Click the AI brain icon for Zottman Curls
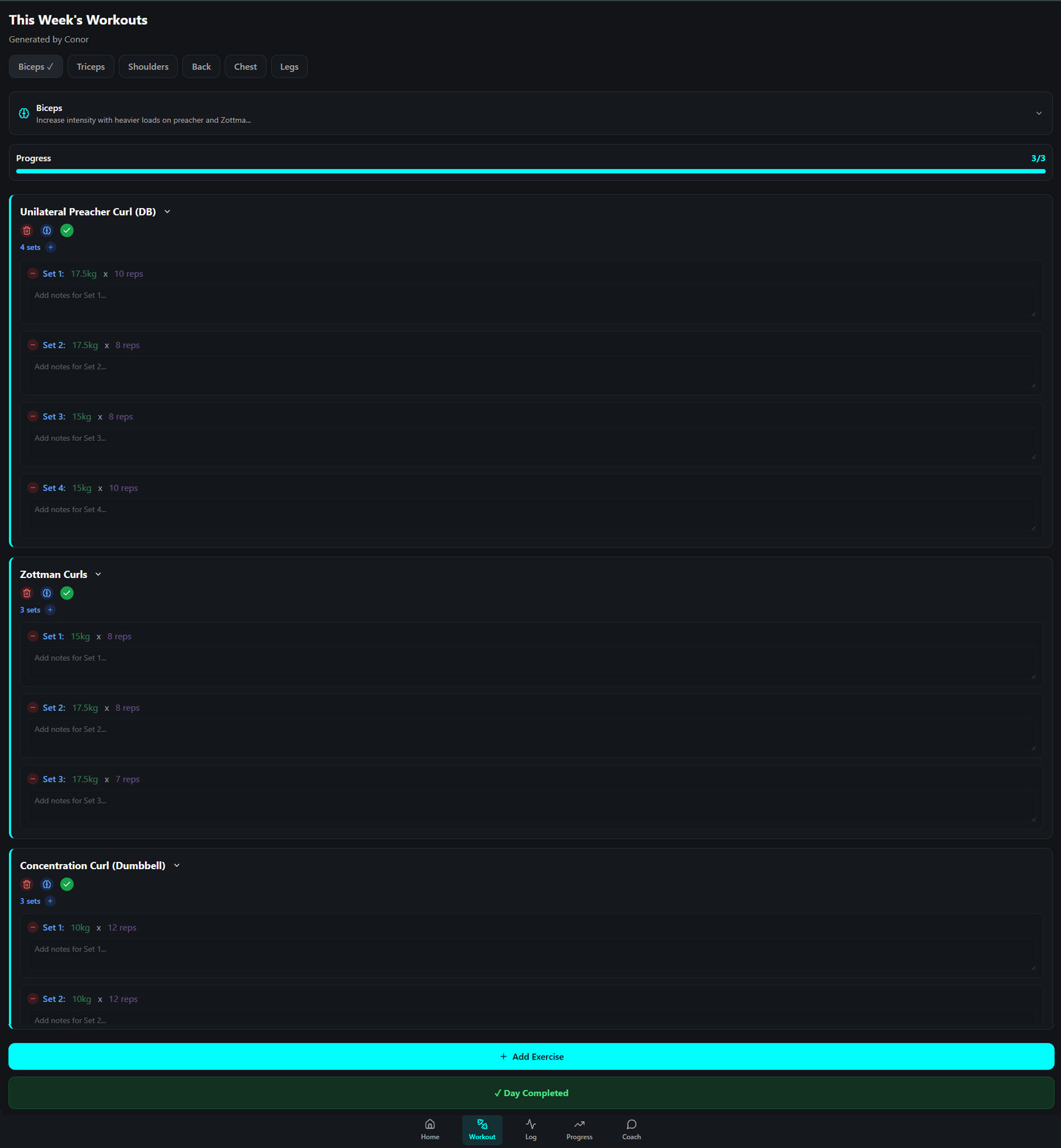 coord(47,593)
